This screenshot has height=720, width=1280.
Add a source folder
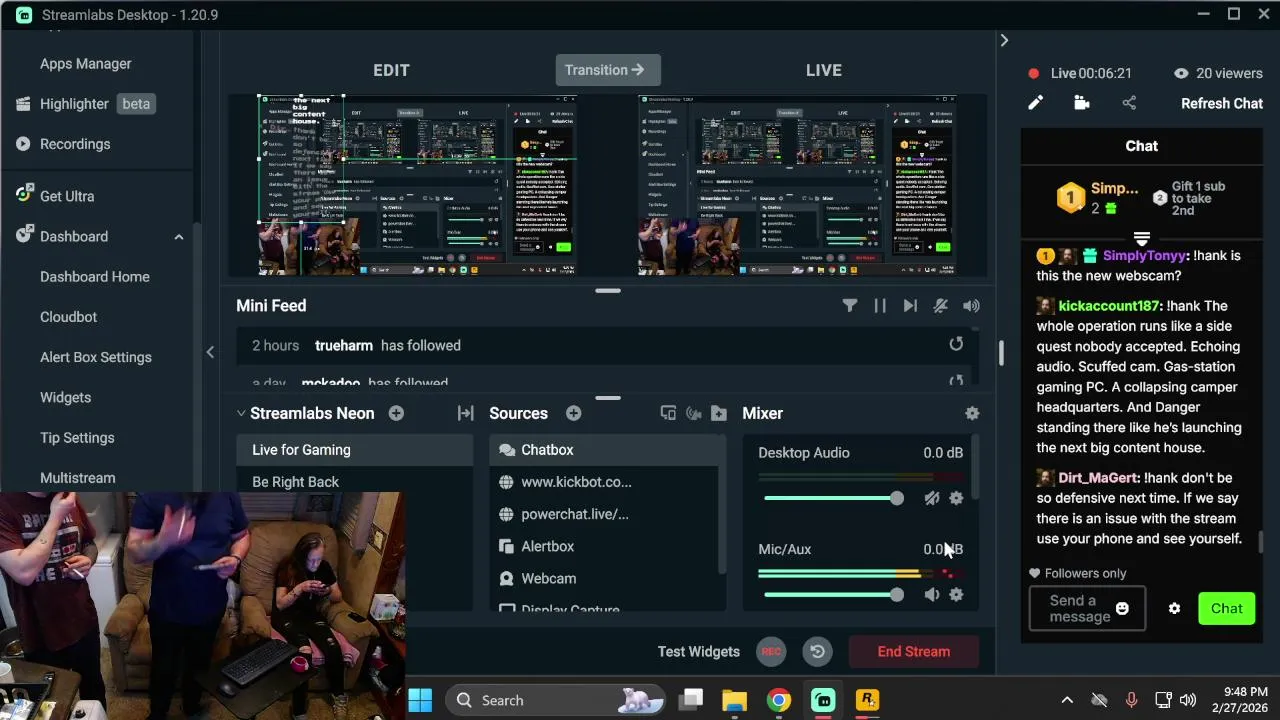[x=718, y=413]
